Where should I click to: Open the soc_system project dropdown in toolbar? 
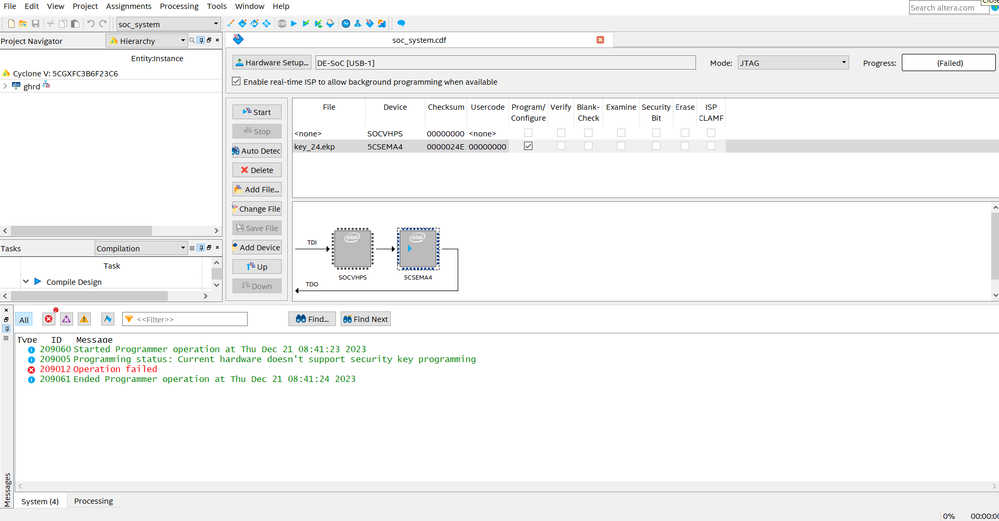coord(167,23)
